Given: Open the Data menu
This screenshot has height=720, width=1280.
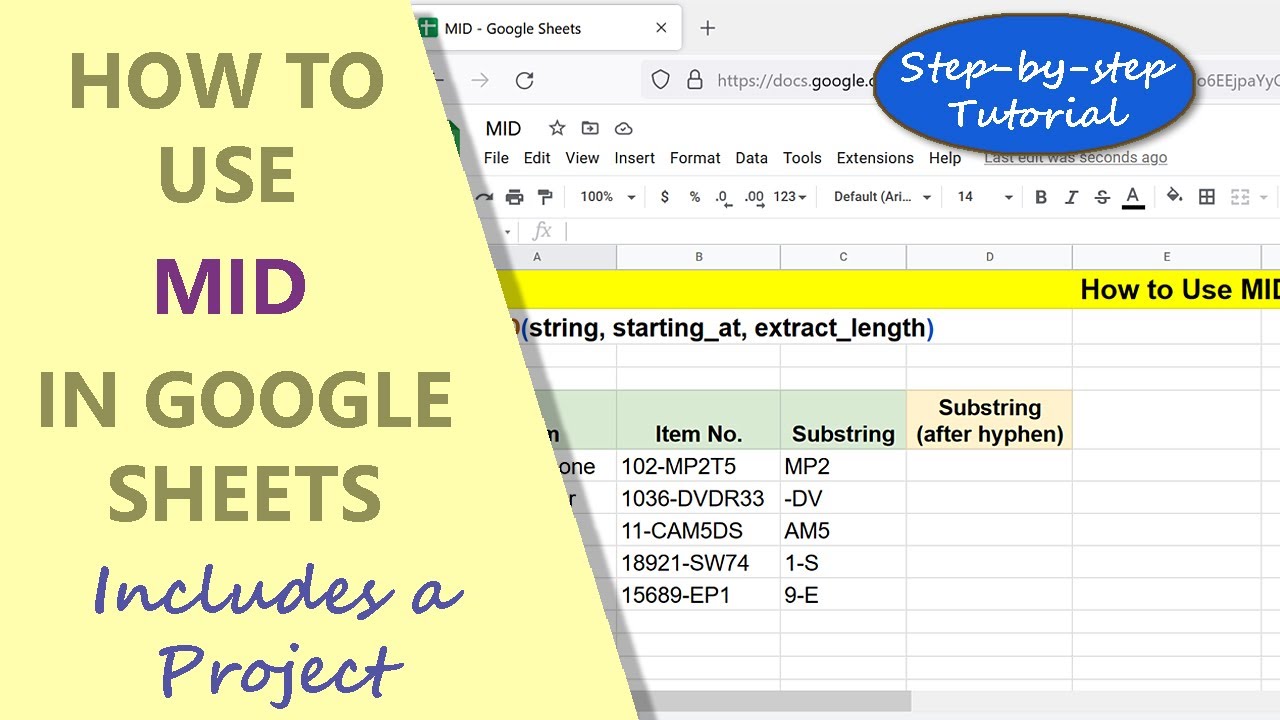Looking at the screenshot, I should pos(751,158).
